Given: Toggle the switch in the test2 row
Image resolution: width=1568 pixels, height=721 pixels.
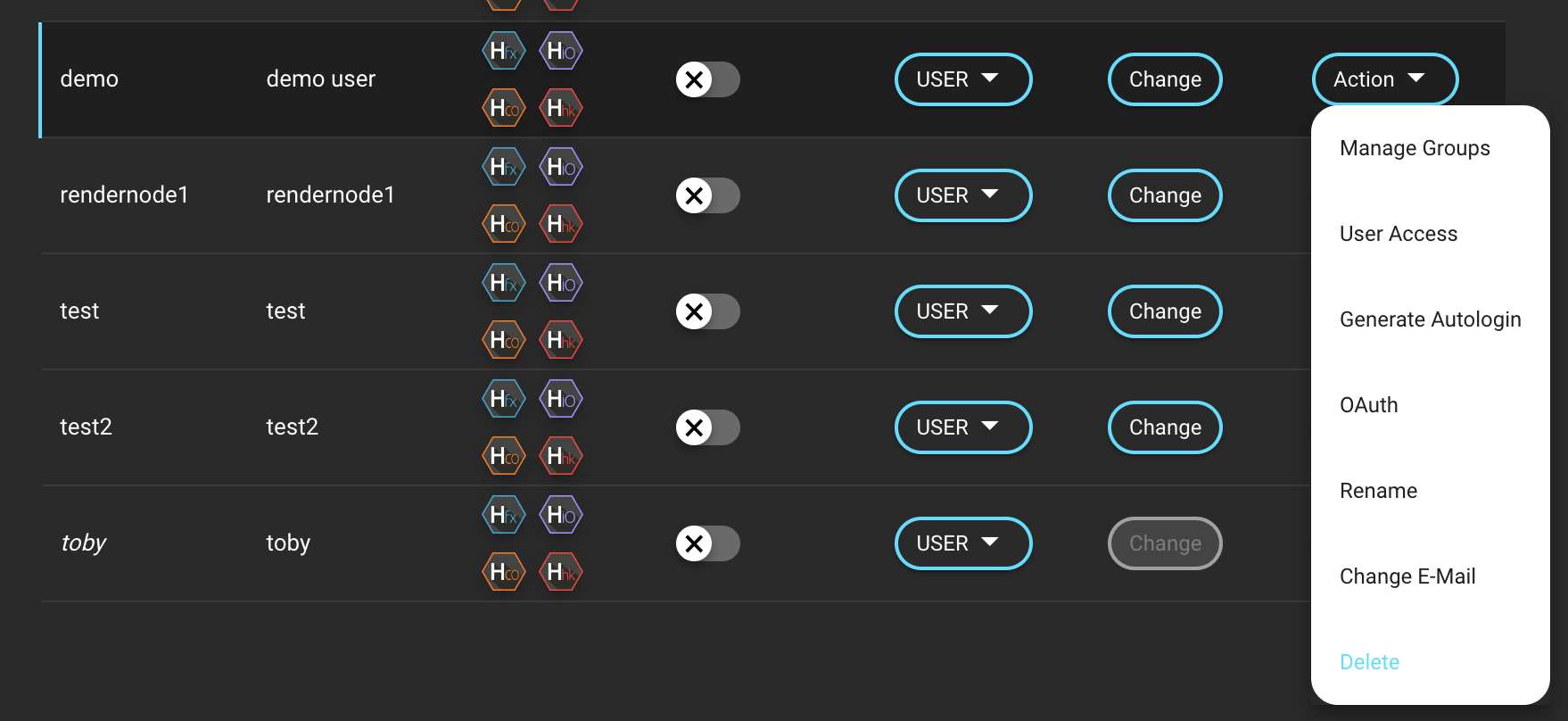Looking at the screenshot, I should [707, 427].
